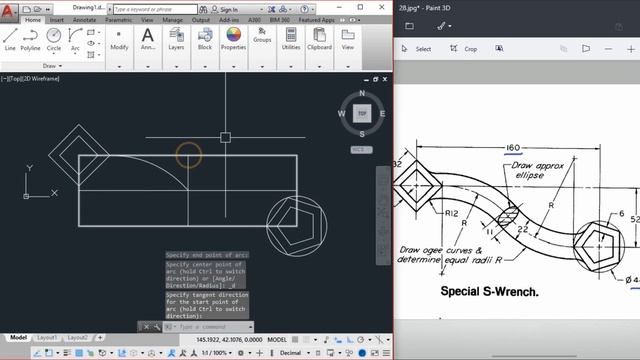Toggle the 3D view flag icon in Paint 3D
640x360 pixels.
586,49
